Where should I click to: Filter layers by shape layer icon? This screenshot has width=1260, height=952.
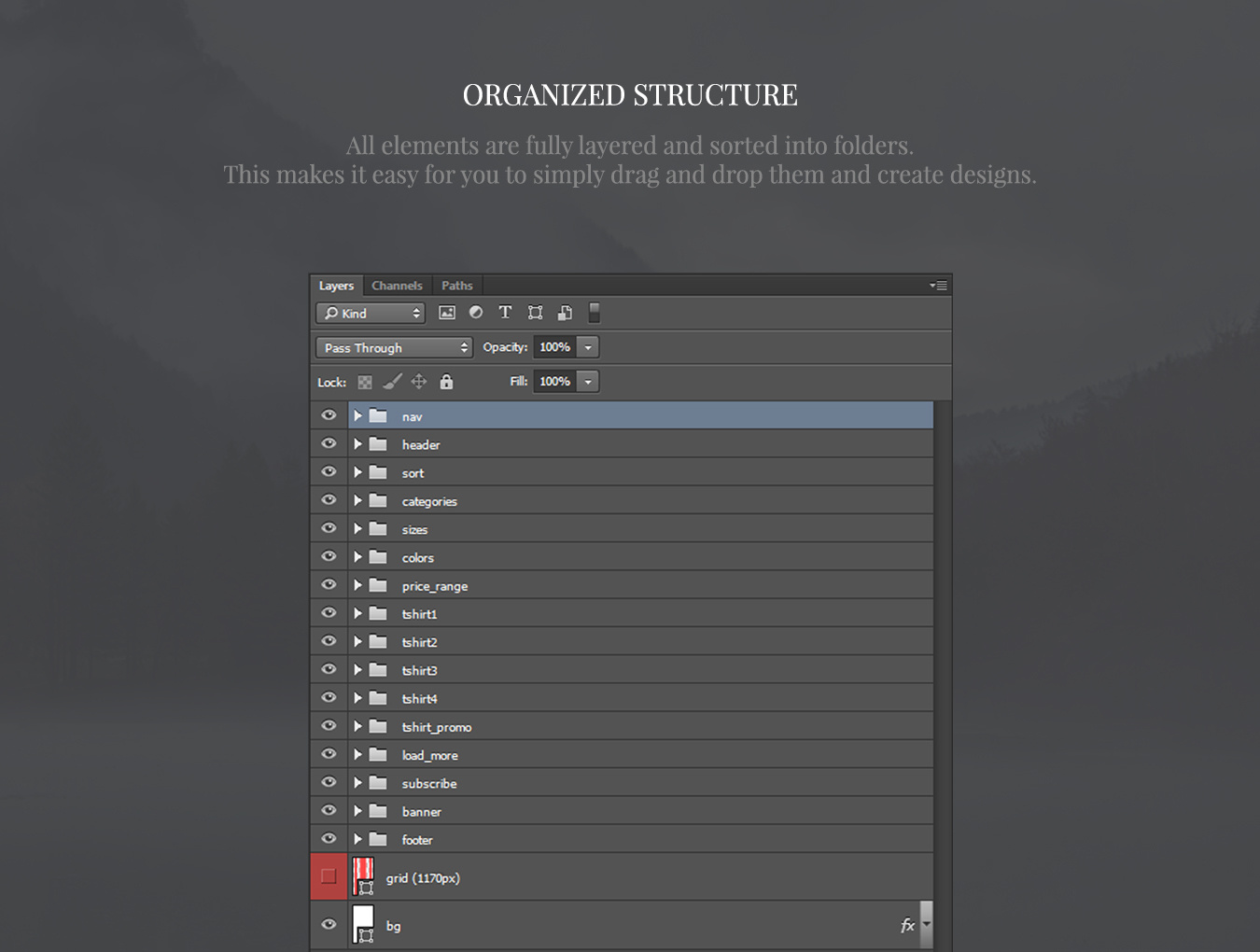535,313
